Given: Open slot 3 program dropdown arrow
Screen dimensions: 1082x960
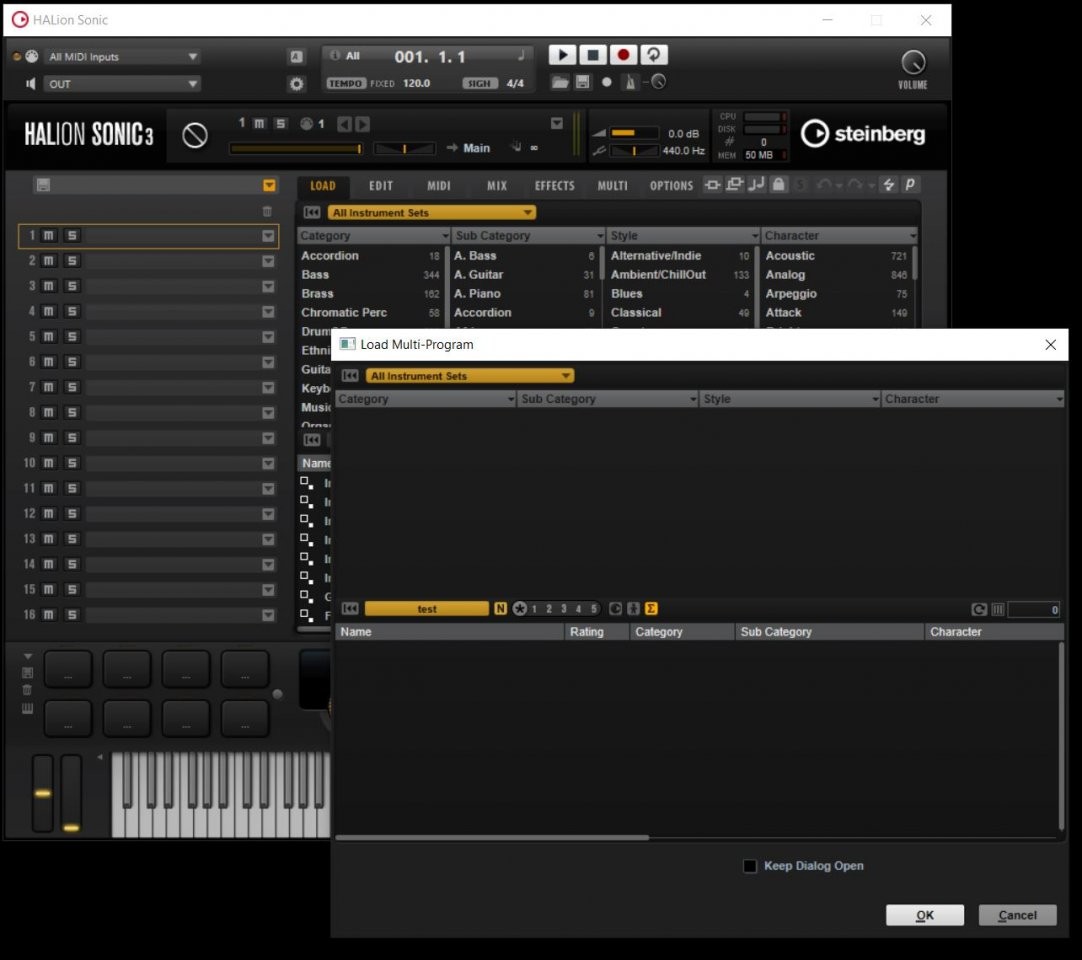Looking at the screenshot, I should [x=268, y=286].
